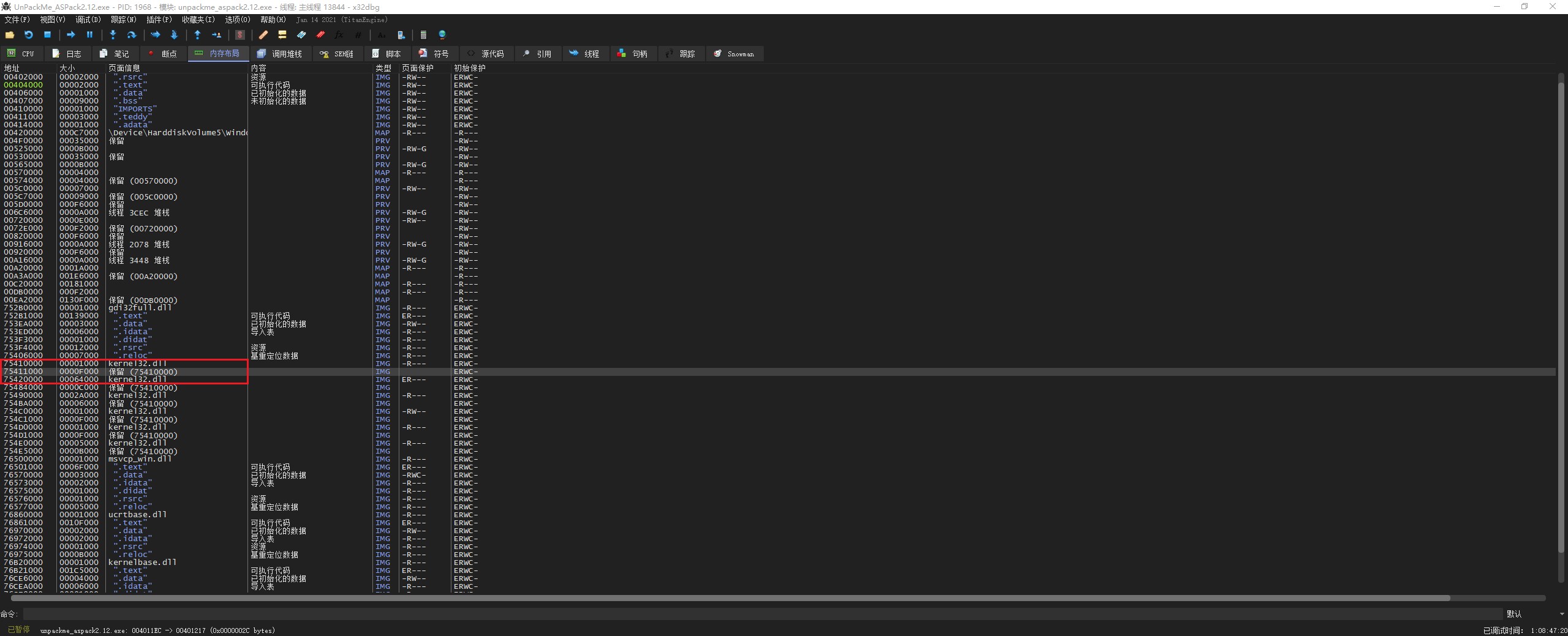This screenshot has height=636, width=1568.
Task: Switch to the Snowman tab
Action: click(x=734, y=54)
